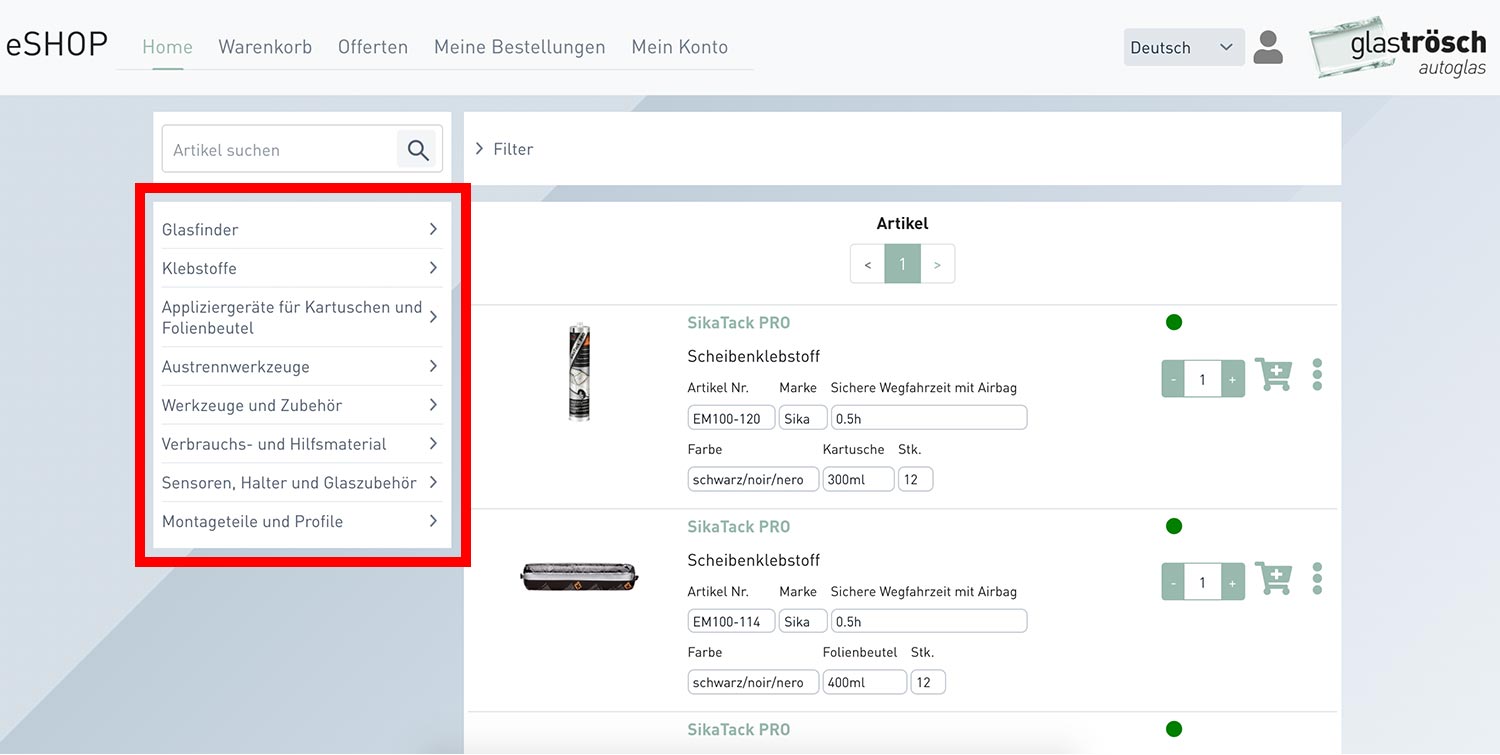The height and width of the screenshot is (755, 1500).
Task: Click the search magnifier icon
Action: pos(418,150)
